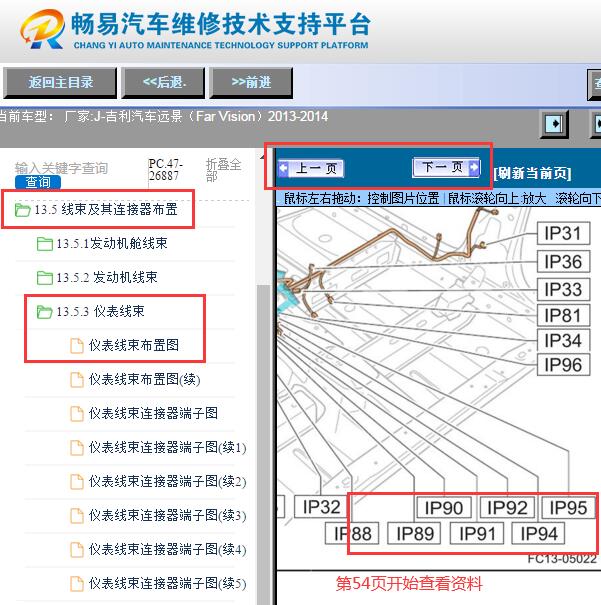Screen dimensions: 601x605
Task: Go forward with the >>前进 button
Action: click(x=251, y=83)
